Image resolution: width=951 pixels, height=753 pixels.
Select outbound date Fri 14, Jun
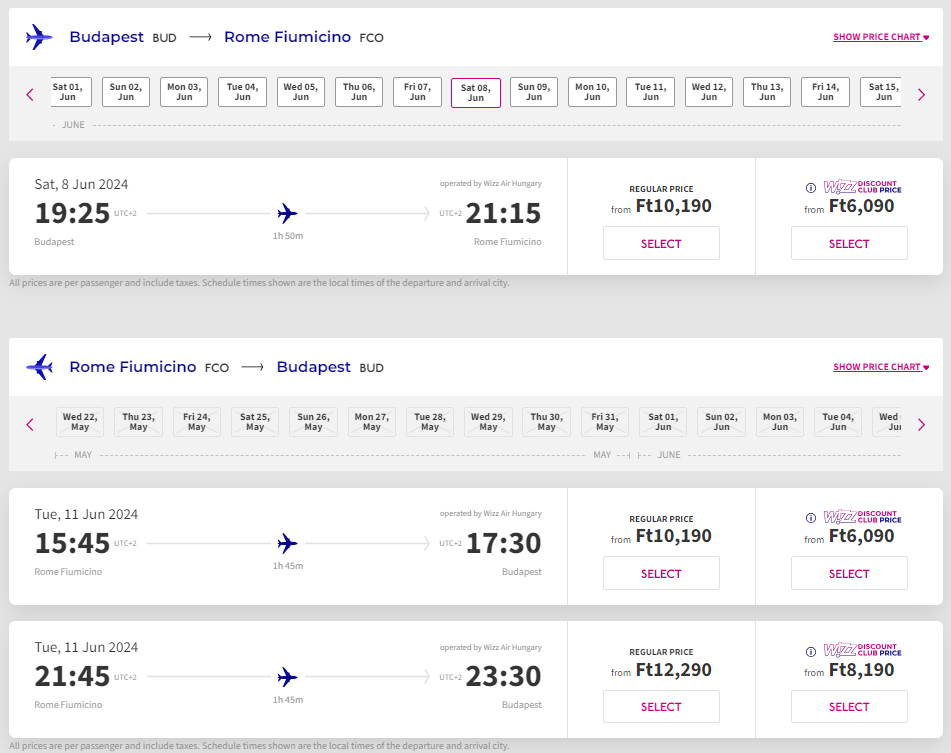tap(825, 92)
